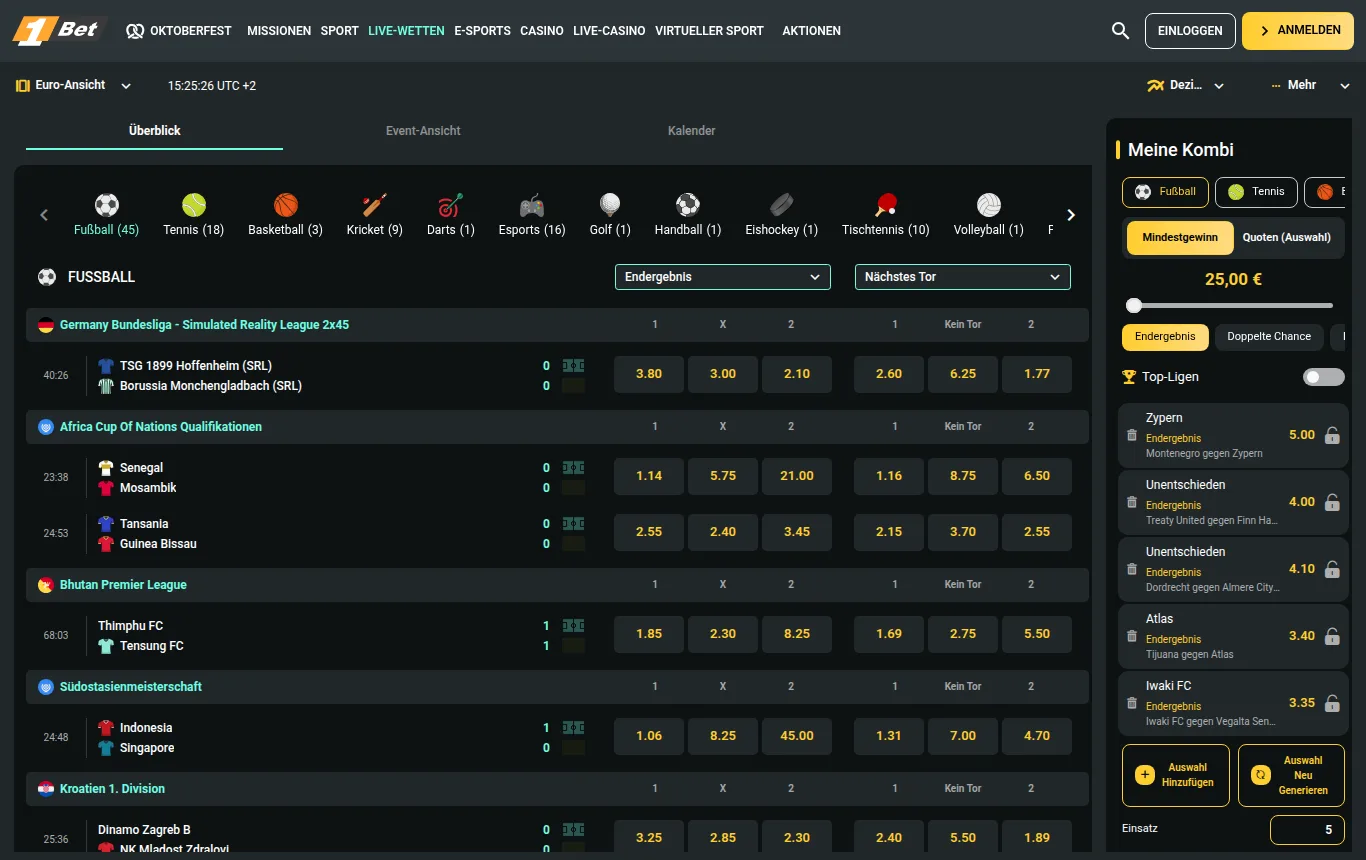This screenshot has width=1366, height=860.
Task: Open the Endergebnis market dropdown
Action: click(723, 277)
